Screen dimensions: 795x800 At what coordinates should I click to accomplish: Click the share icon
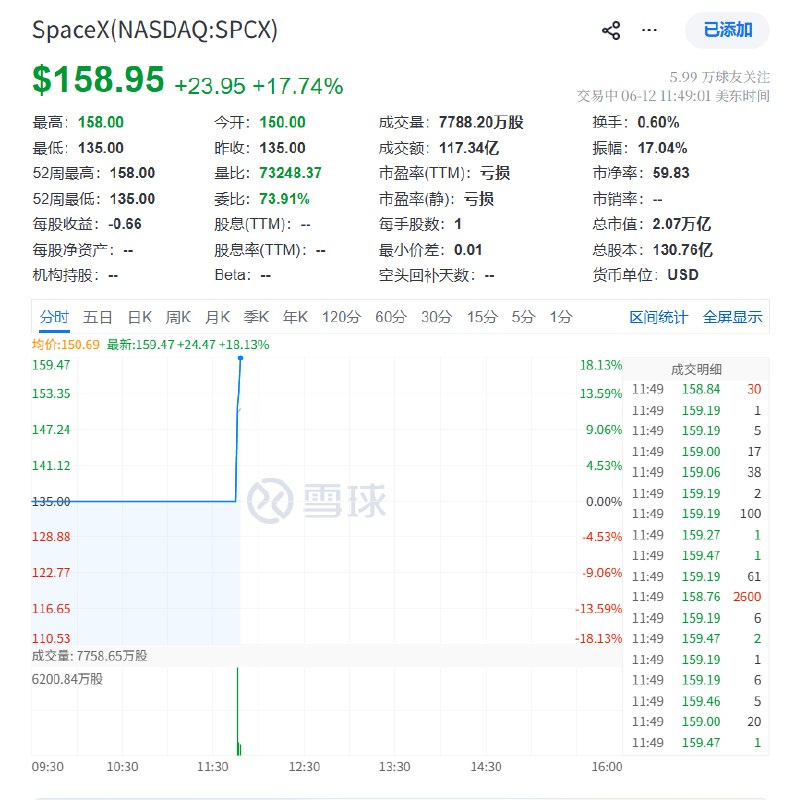[611, 31]
